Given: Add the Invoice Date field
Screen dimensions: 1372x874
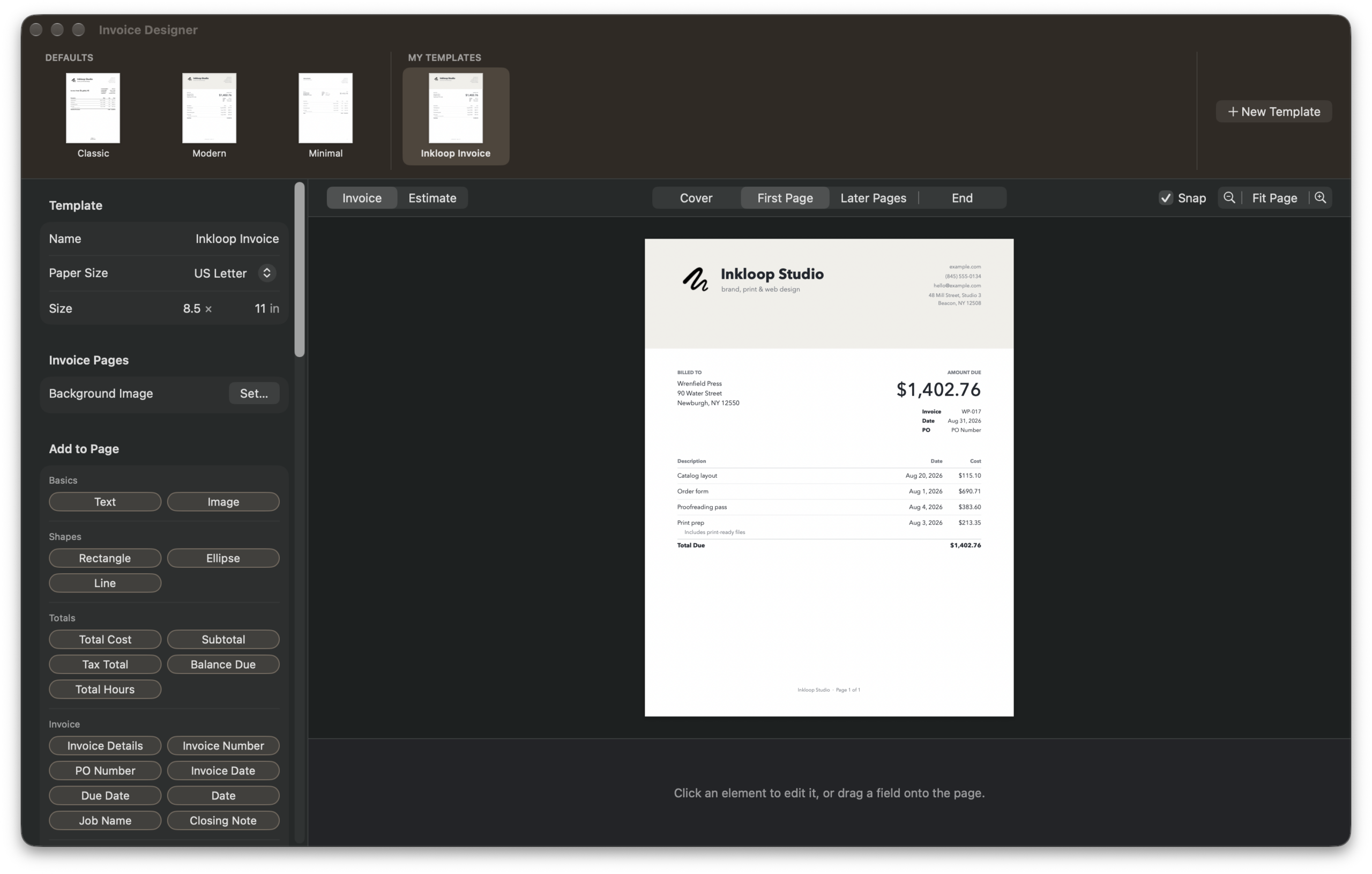Looking at the screenshot, I should [223, 772].
